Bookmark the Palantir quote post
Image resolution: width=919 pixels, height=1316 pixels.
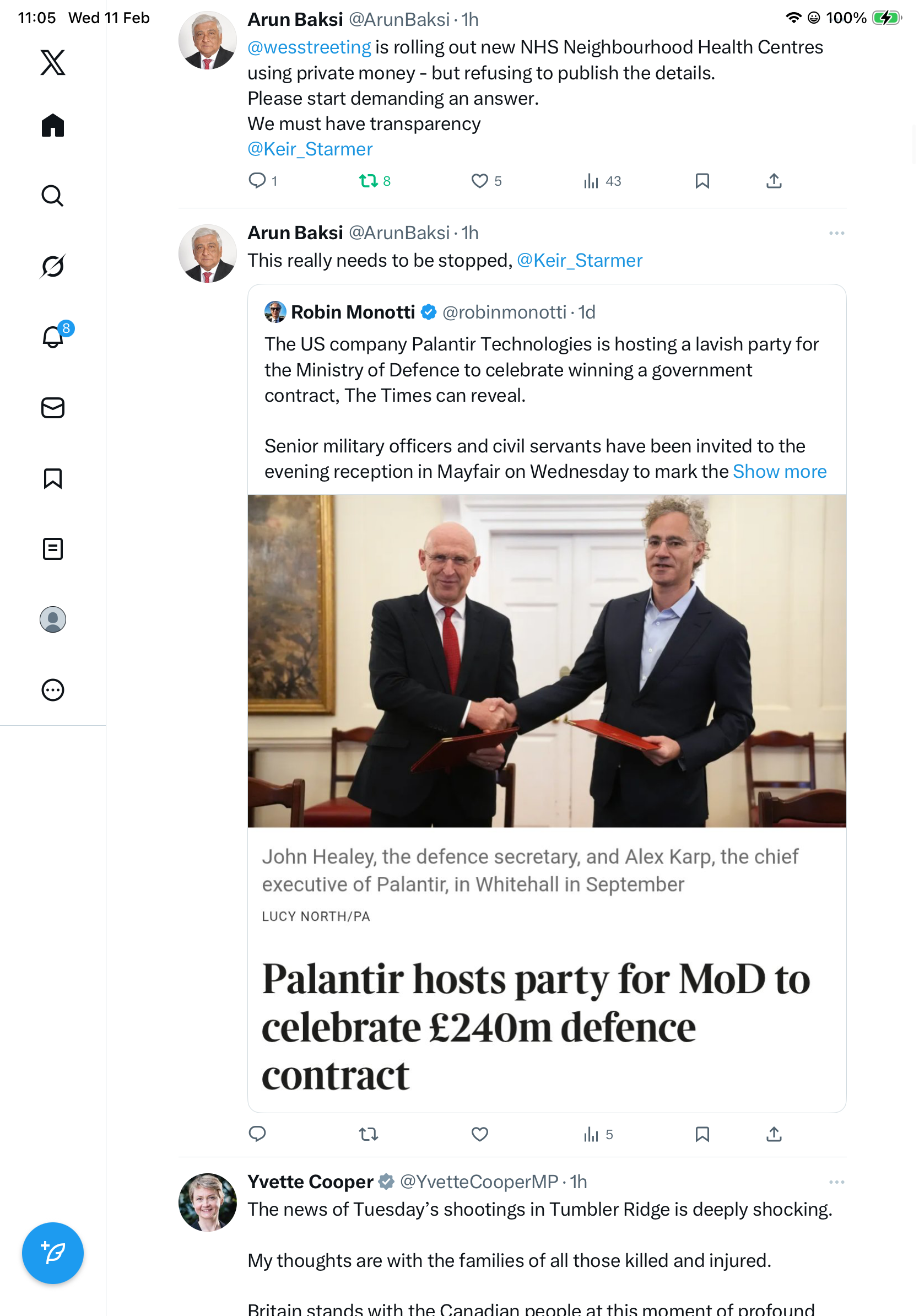coord(702,1134)
